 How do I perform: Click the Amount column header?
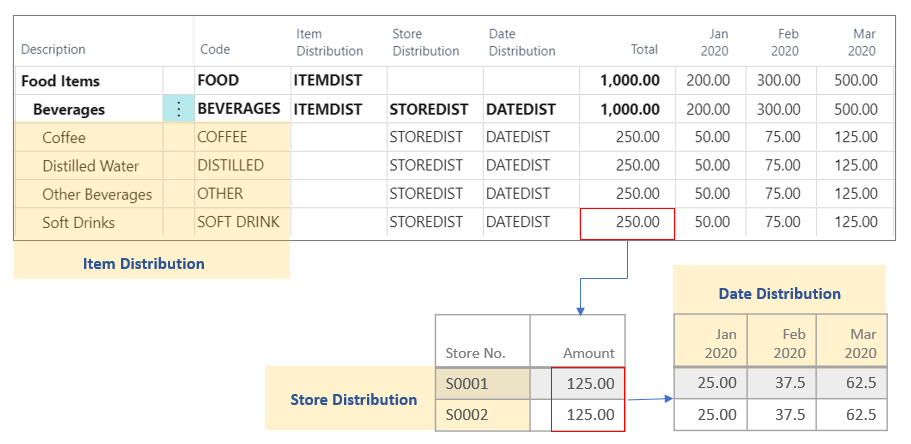(x=588, y=352)
